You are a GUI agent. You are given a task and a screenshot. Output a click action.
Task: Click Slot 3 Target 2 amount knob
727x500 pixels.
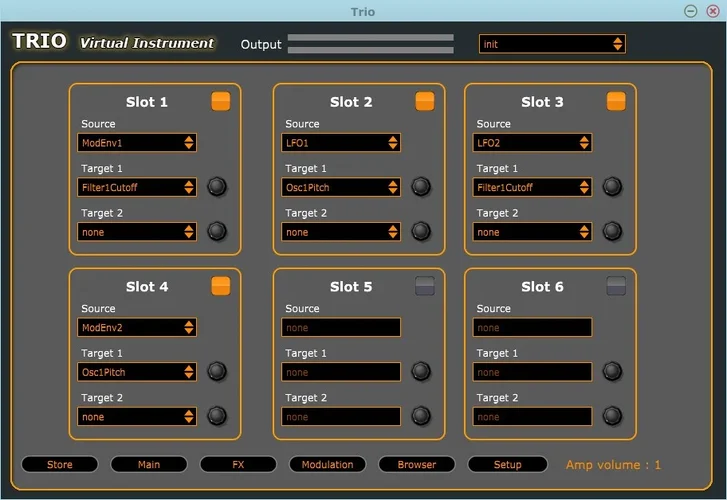pyautogui.click(x=612, y=231)
